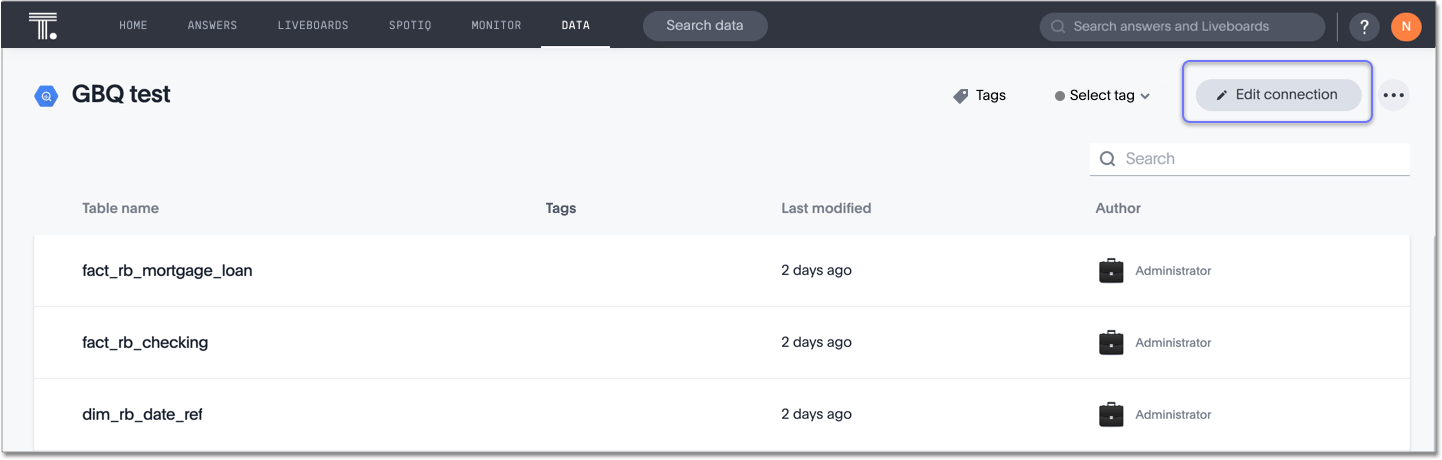Open the help question mark icon
The height and width of the screenshot is (460, 1442).
[1364, 27]
